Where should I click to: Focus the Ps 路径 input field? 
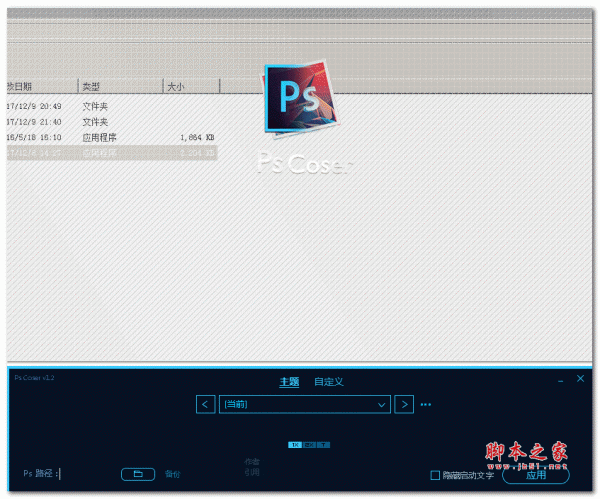tap(88, 474)
